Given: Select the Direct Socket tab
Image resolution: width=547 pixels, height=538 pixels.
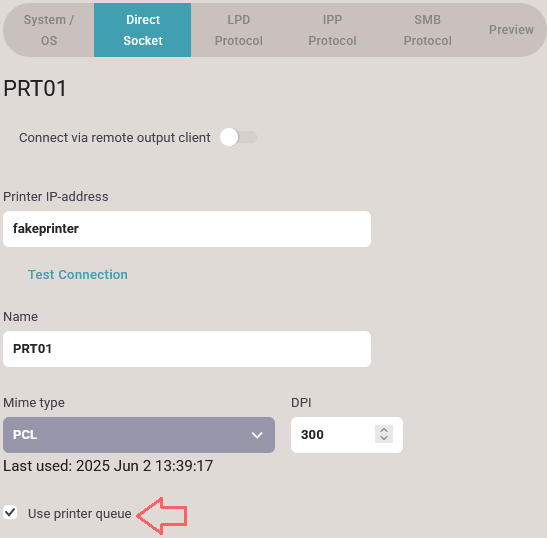Looking at the screenshot, I should pos(143,30).
